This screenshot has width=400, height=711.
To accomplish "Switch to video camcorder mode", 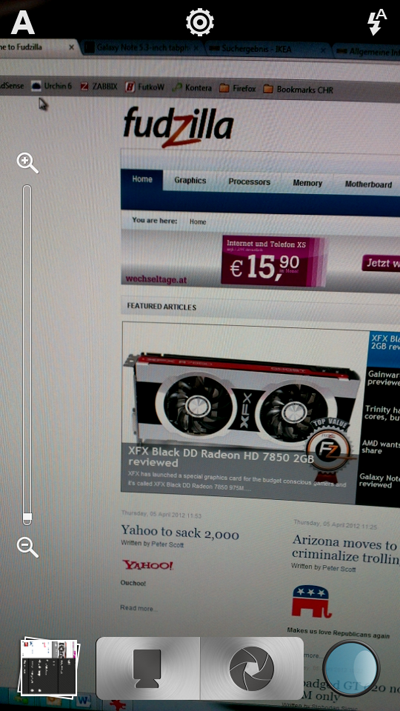I will [x=148, y=668].
